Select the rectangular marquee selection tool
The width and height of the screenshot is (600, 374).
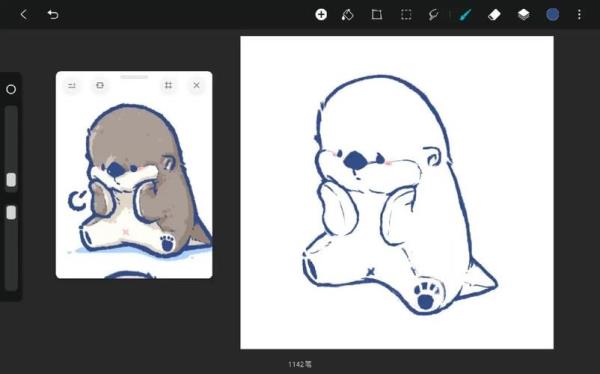tap(406, 15)
